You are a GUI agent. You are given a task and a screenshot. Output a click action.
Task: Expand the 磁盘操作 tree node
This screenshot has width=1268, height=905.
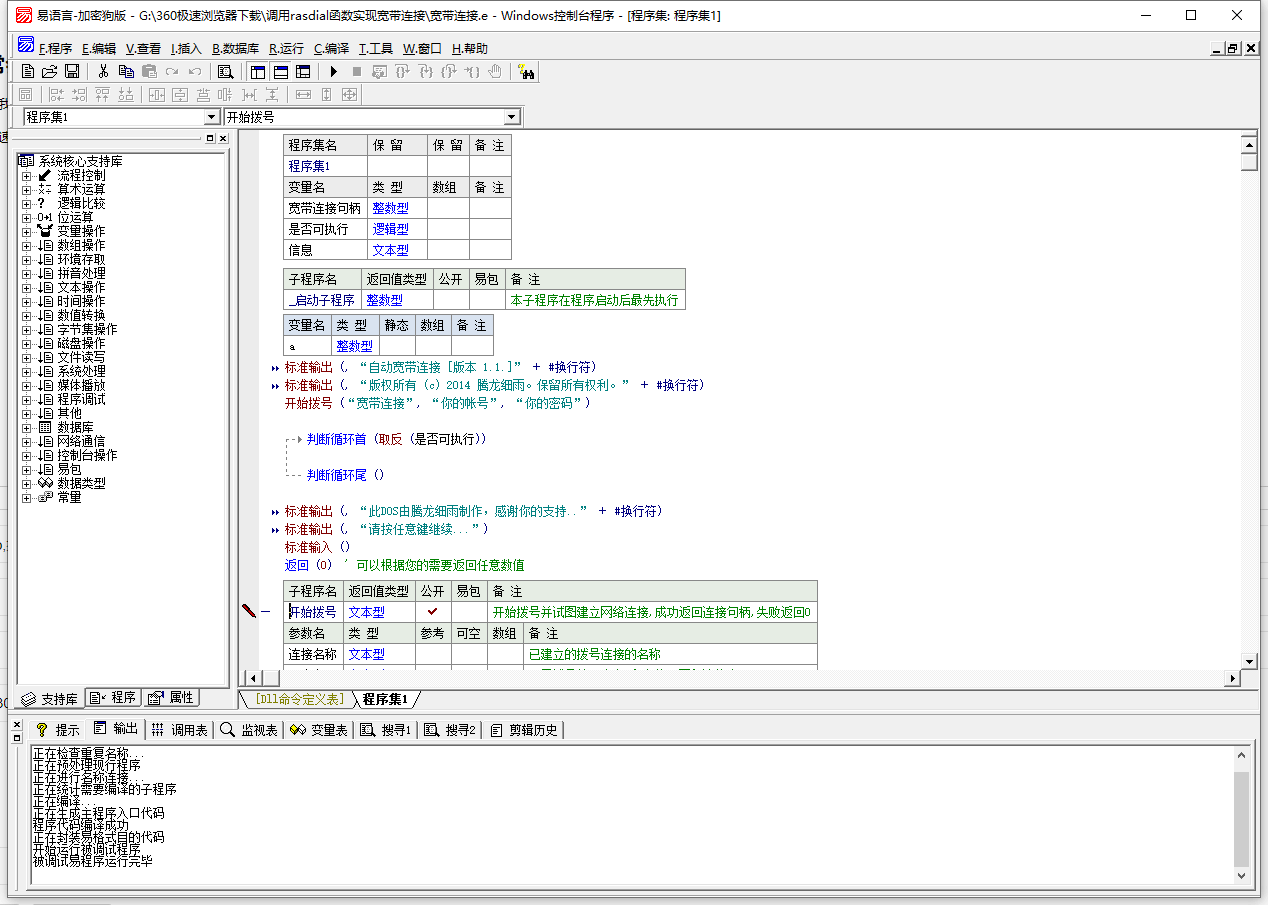pos(26,343)
